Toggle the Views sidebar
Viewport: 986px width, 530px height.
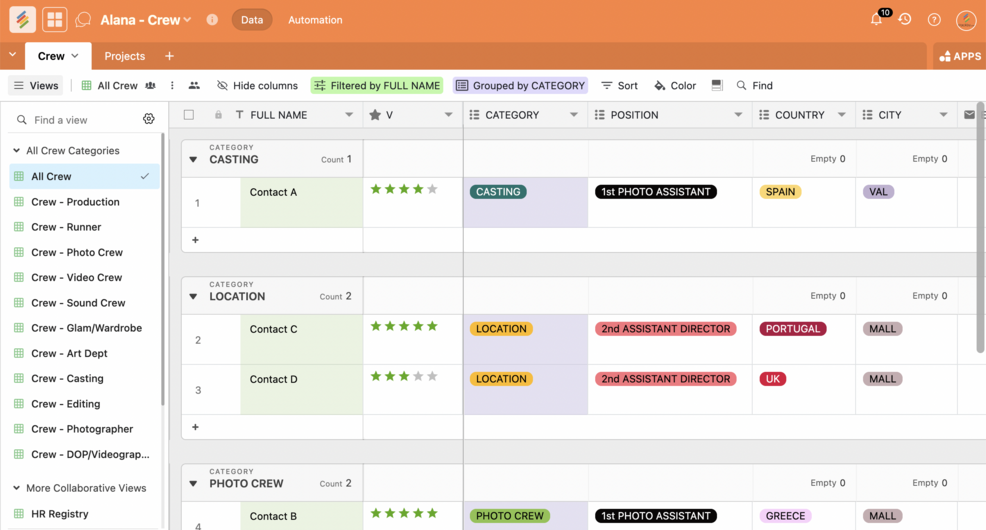[x=36, y=86]
